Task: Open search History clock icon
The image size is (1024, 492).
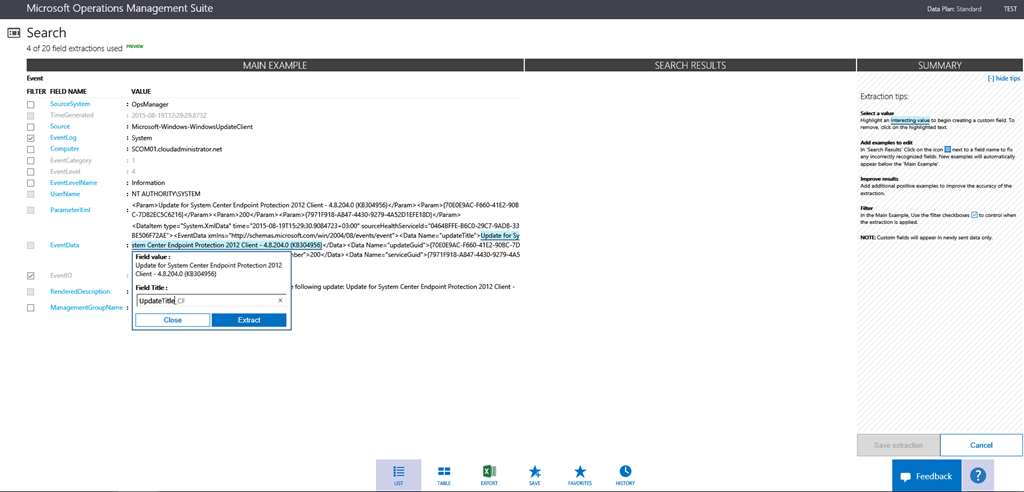Action: (625, 472)
